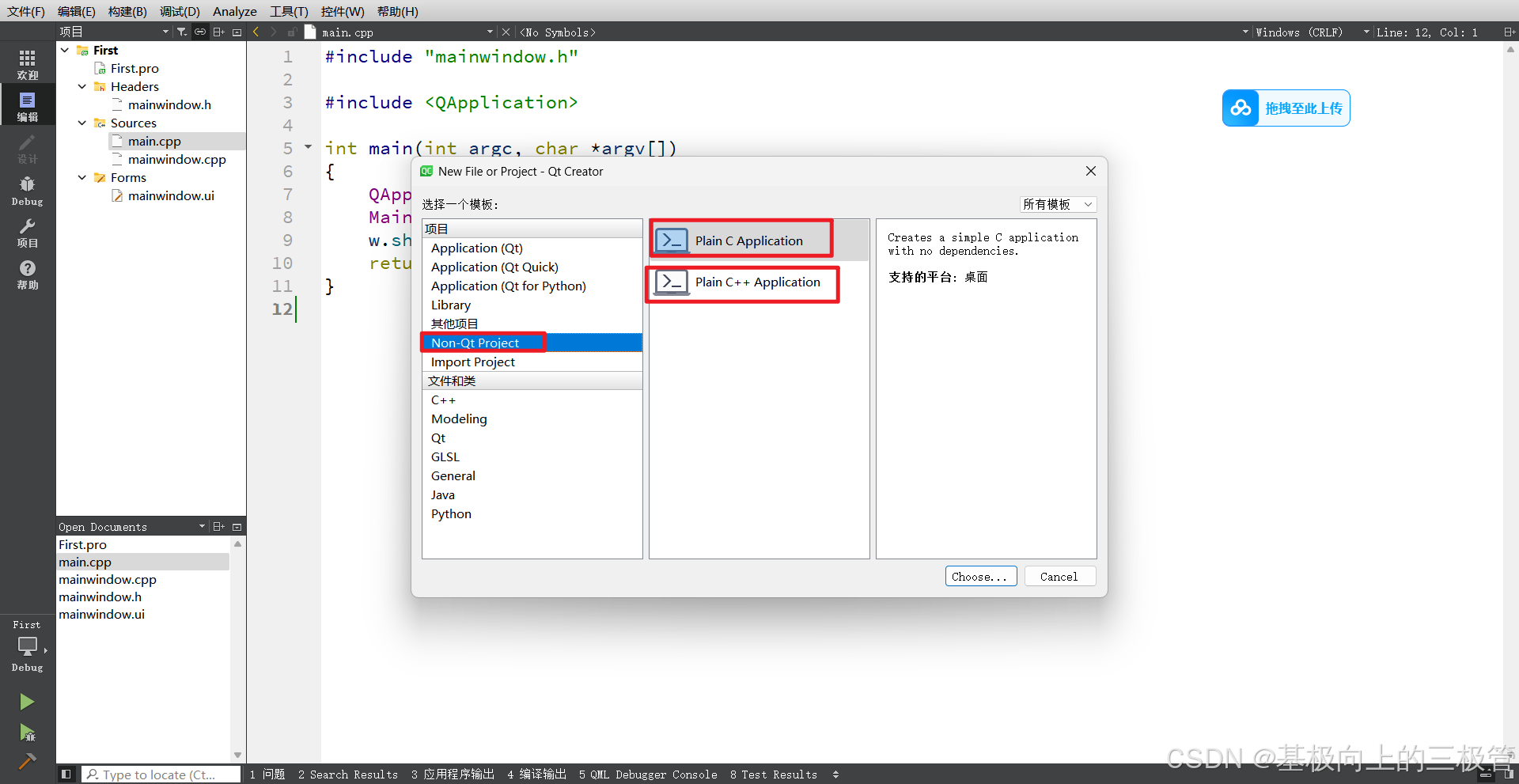Open the 工具(T) menu
1519x784 pixels.
coord(289,11)
